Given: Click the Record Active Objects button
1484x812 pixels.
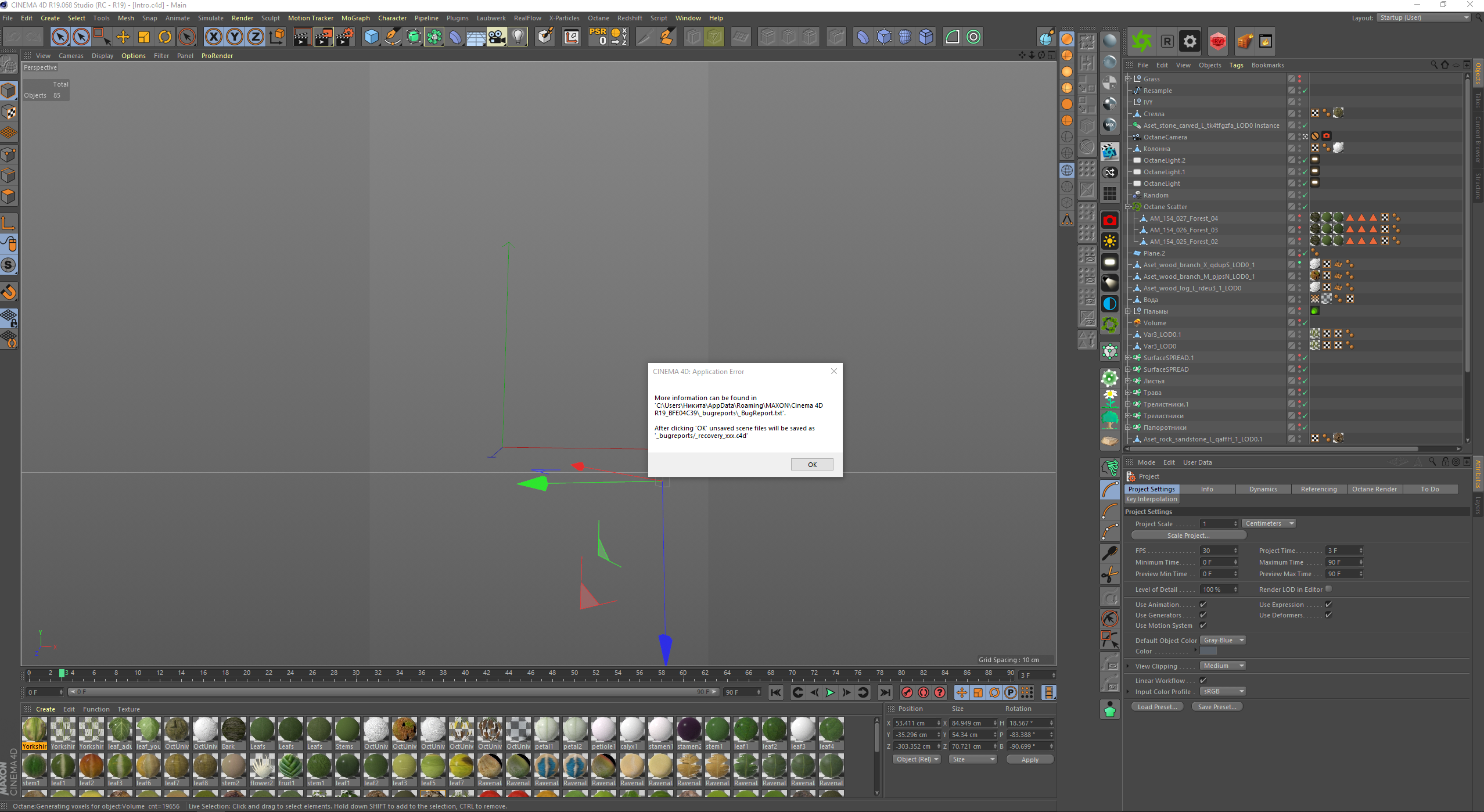Looking at the screenshot, I should (x=907, y=692).
